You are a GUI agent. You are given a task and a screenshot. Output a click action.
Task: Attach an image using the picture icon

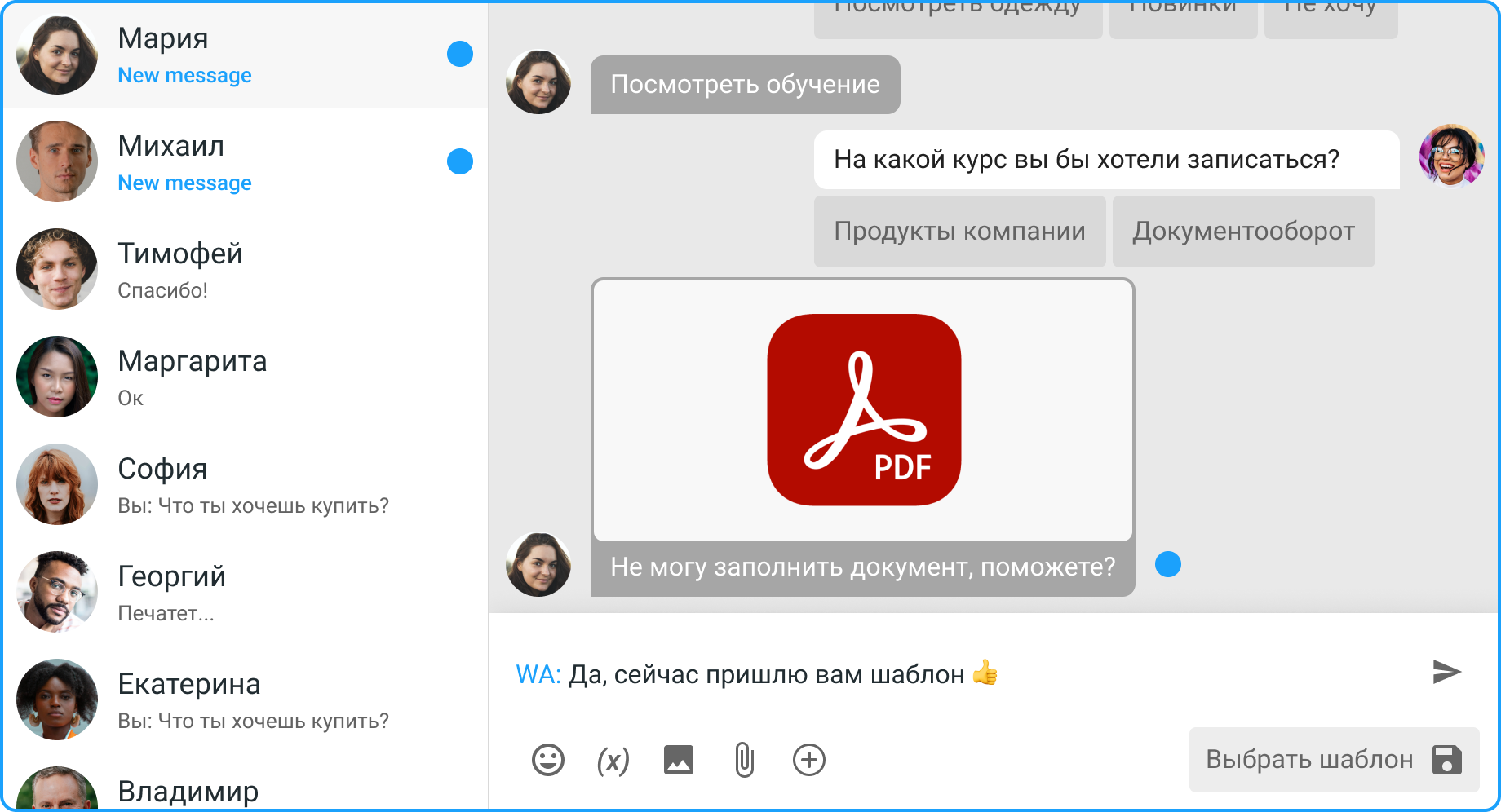coord(679,760)
